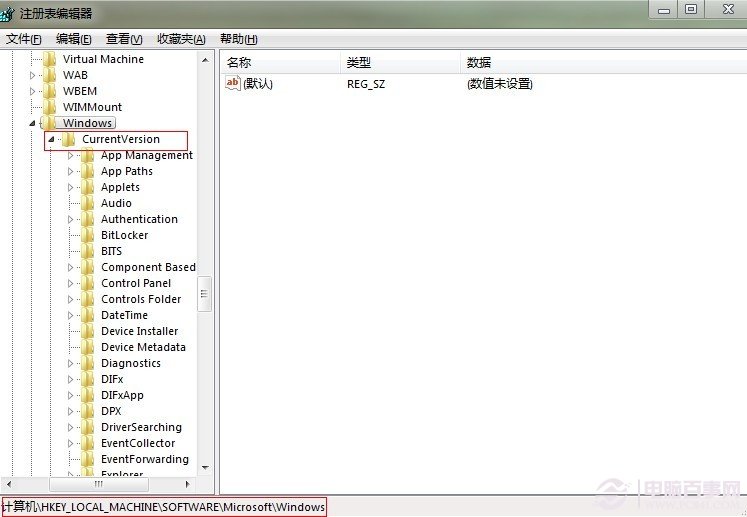Click tree horizontal scrollbar left arrow
Image resolution: width=747 pixels, height=517 pixels.
9,484
